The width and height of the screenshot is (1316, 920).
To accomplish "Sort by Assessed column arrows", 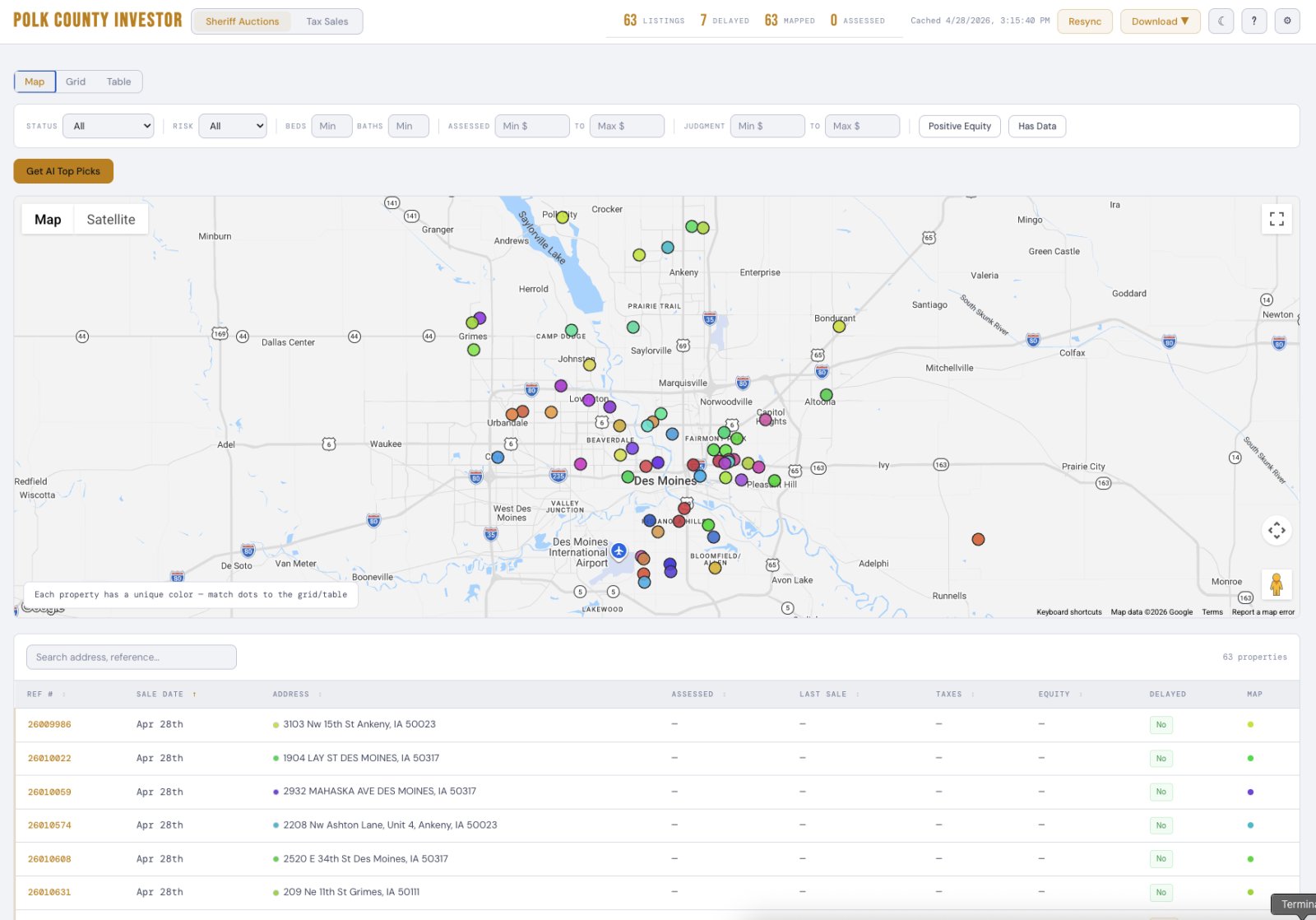I will click(725, 695).
